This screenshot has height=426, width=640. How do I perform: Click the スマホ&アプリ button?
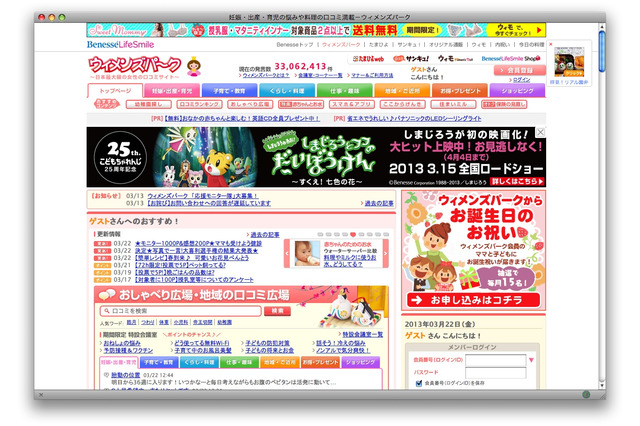[351, 104]
